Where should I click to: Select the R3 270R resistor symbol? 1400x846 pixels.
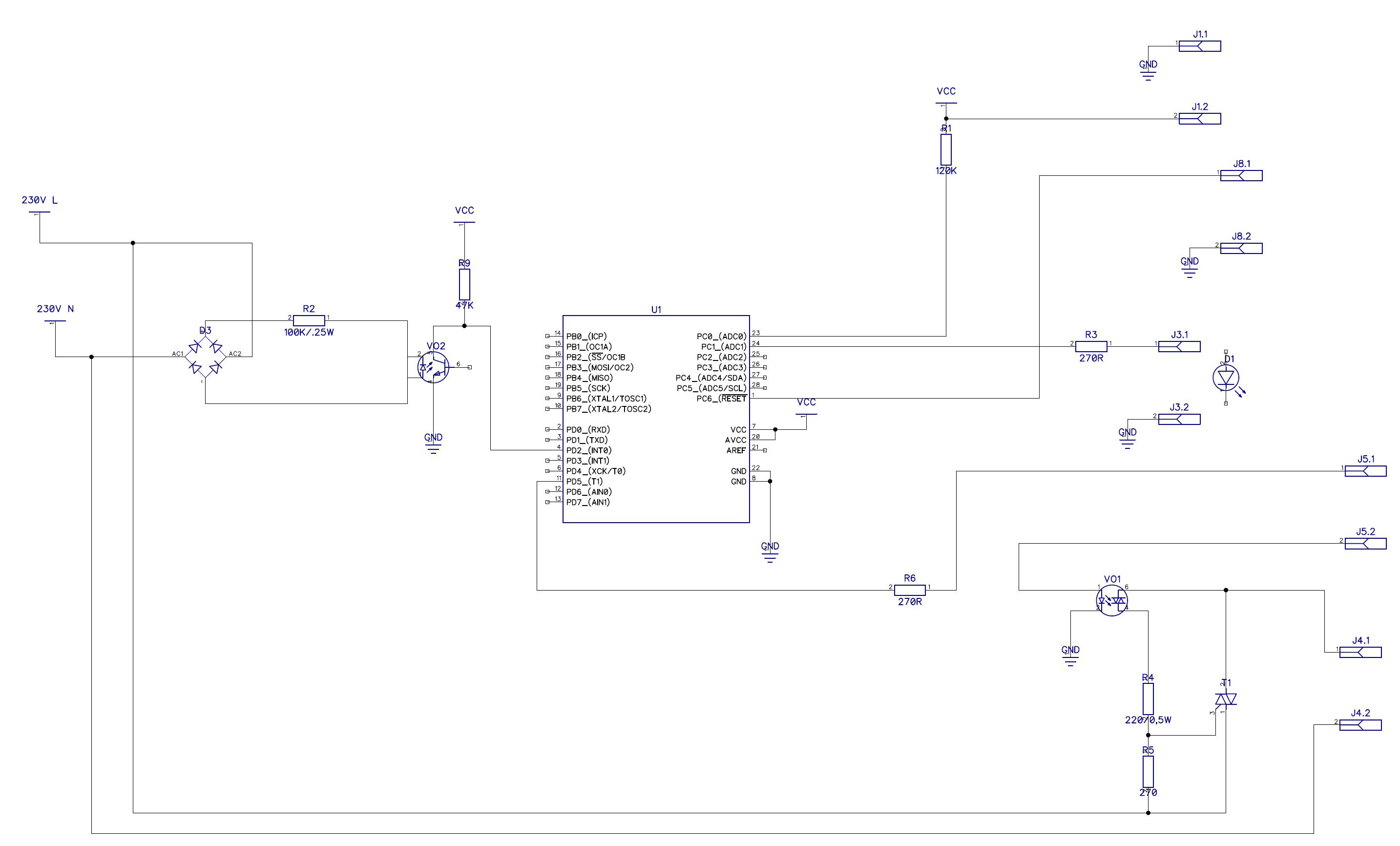point(1091,347)
